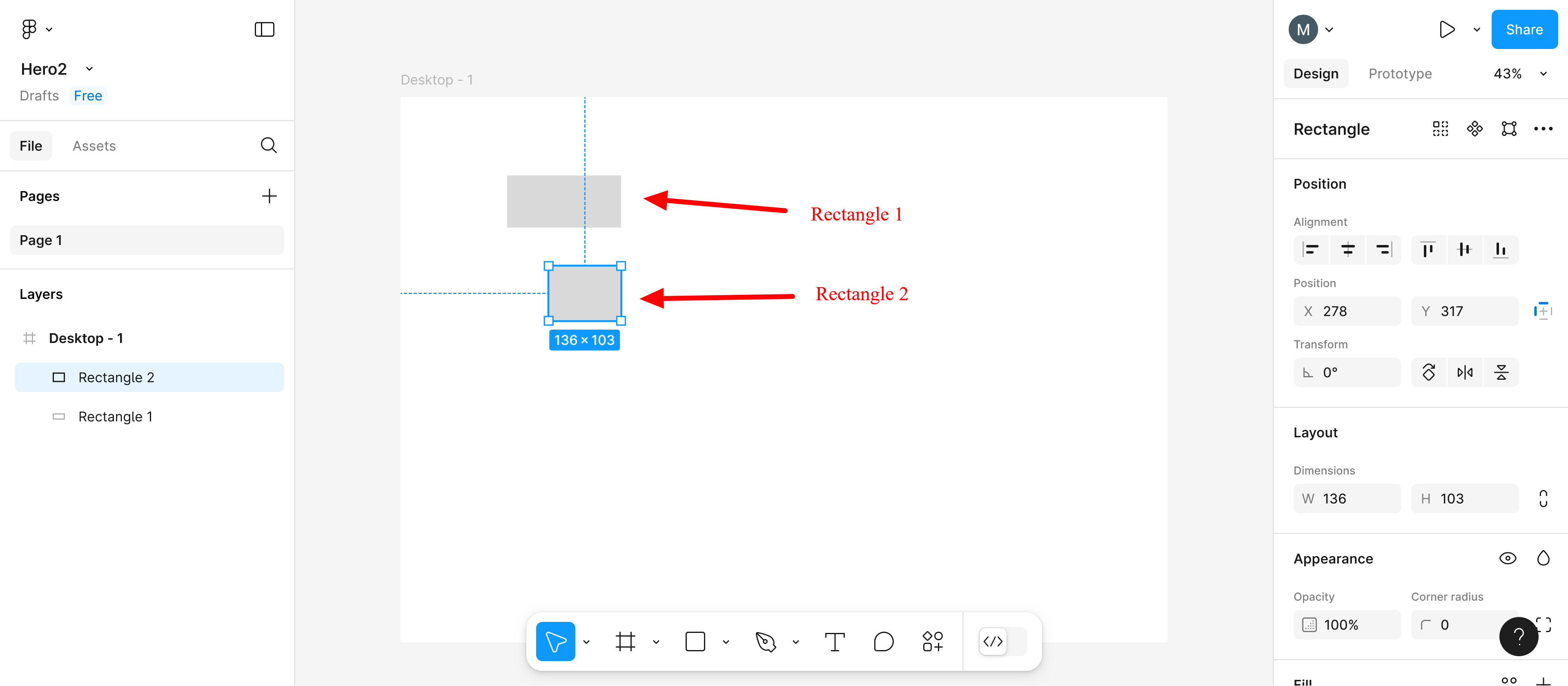1568x686 pixels.
Task: Expand the present options chevron
Action: click(x=1476, y=29)
